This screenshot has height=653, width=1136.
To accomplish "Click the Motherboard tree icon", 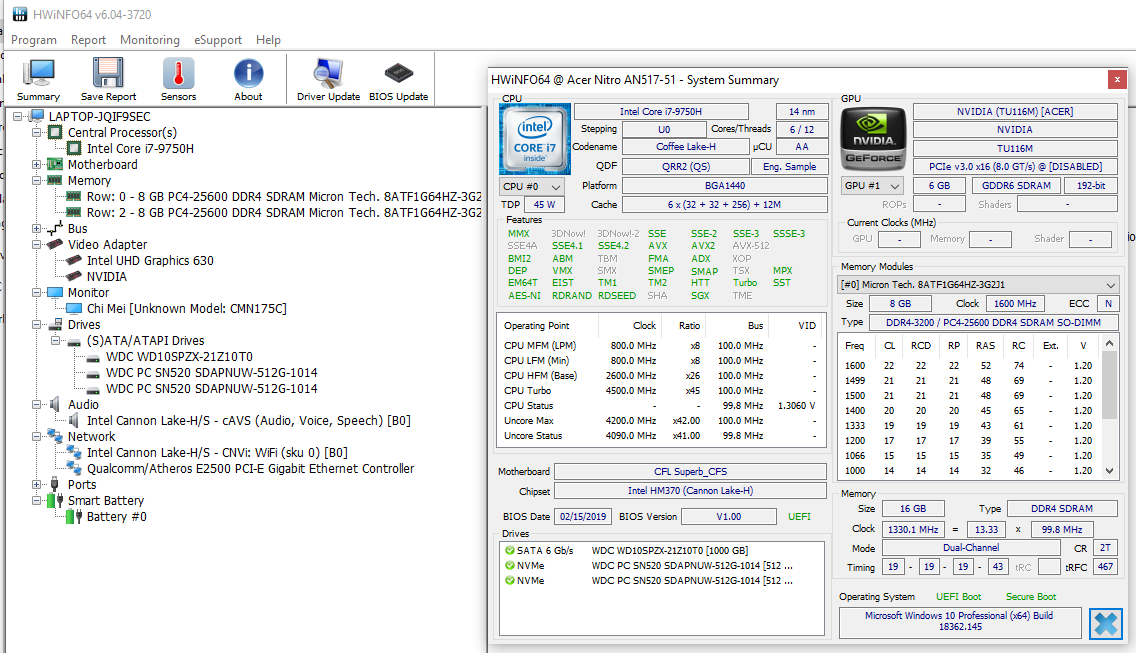I will click(55, 165).
